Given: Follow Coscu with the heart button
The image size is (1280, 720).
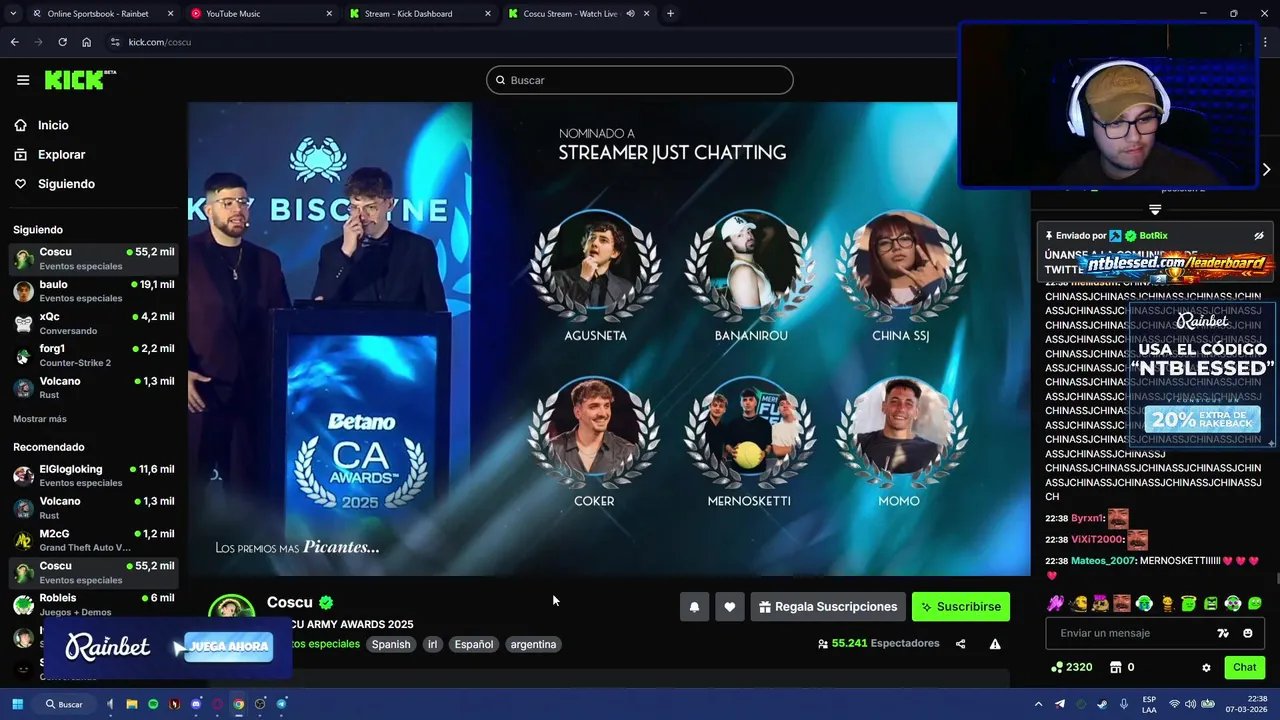Looking at the screenshot, I should click(x=730, y=607).
